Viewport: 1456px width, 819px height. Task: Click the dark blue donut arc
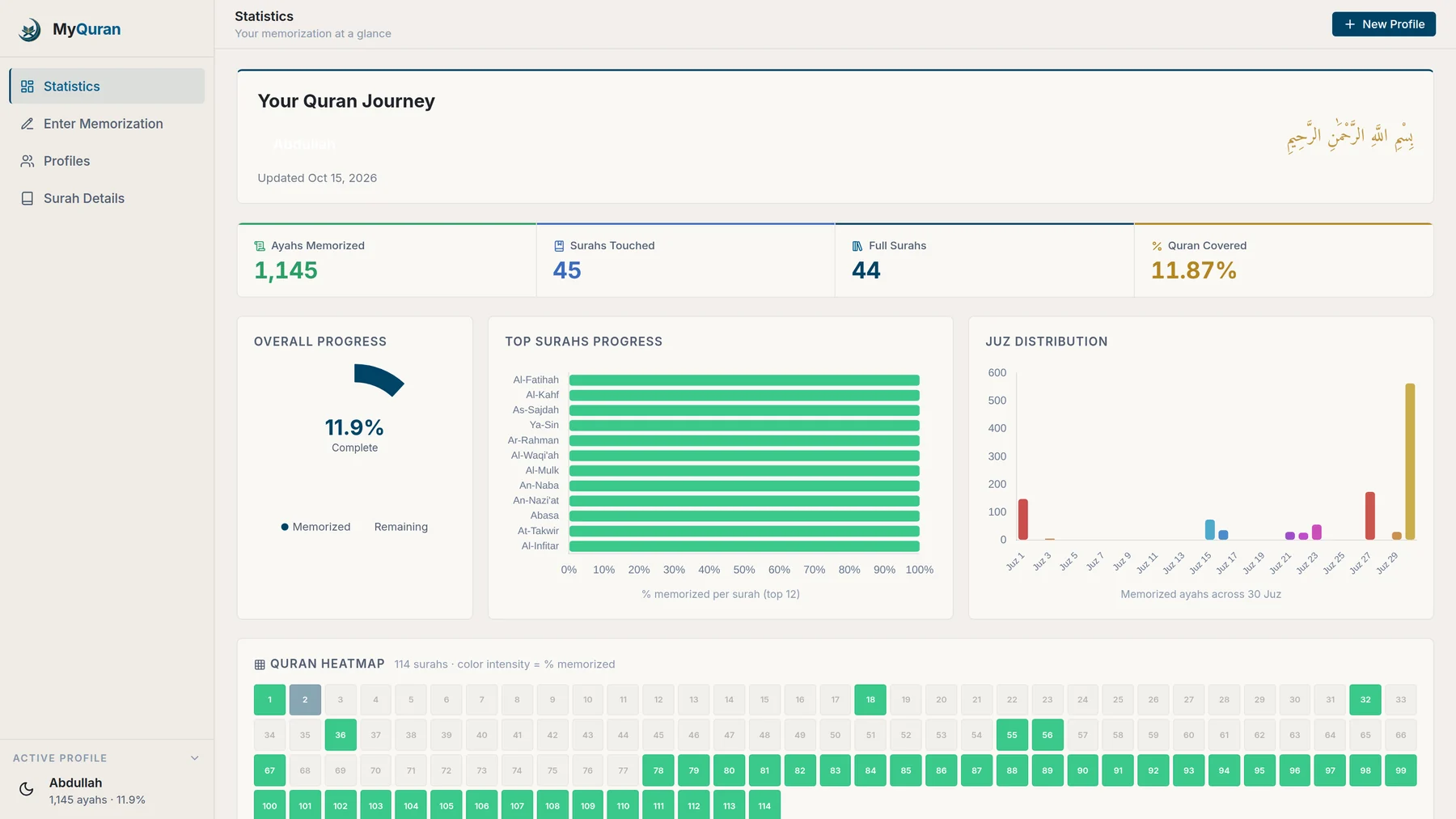click(380, 379)
